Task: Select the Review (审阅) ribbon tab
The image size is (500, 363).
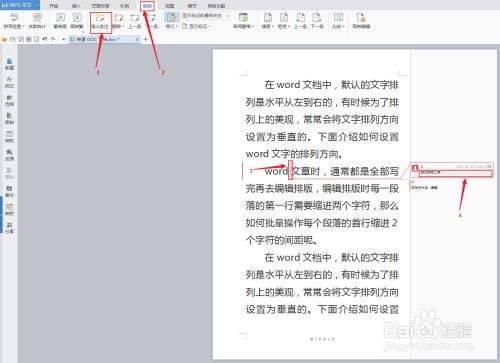Action: click(147, 6)
